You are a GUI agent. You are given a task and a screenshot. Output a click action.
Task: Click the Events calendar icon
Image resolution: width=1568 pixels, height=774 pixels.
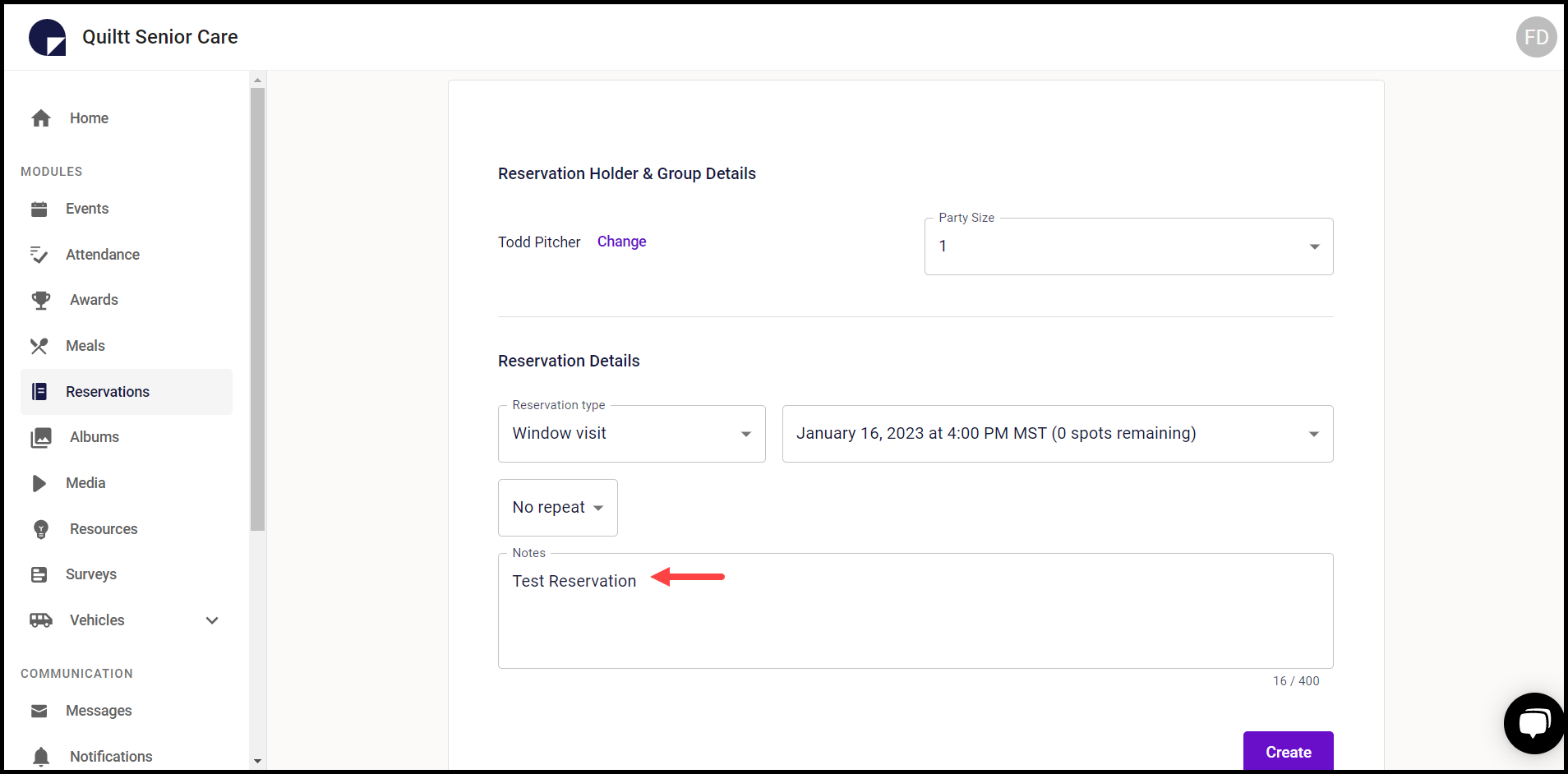(39, 209)
